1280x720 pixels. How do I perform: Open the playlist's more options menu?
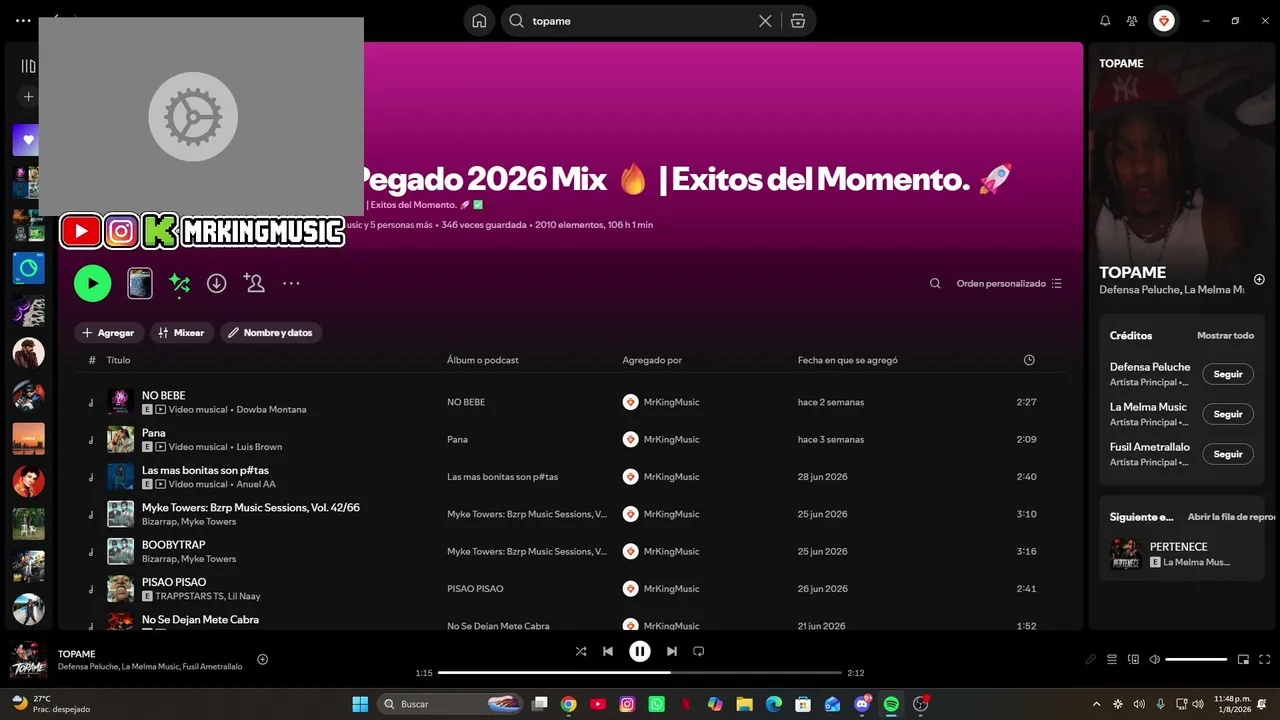[x=291, y=283]
